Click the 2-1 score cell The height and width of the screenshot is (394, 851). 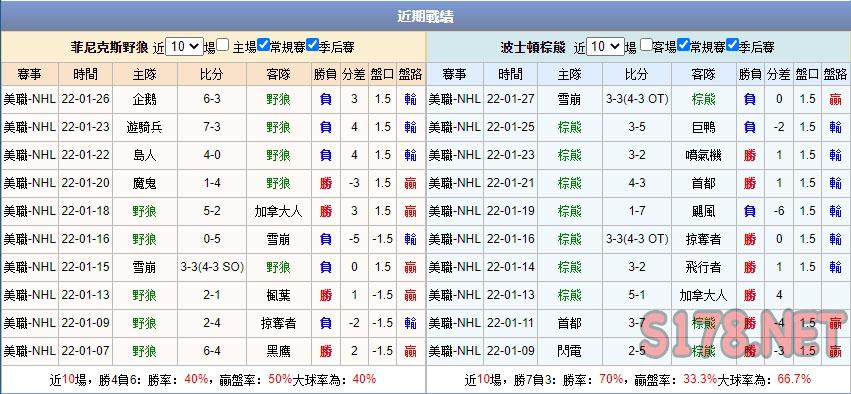click(x=212, y=295)
